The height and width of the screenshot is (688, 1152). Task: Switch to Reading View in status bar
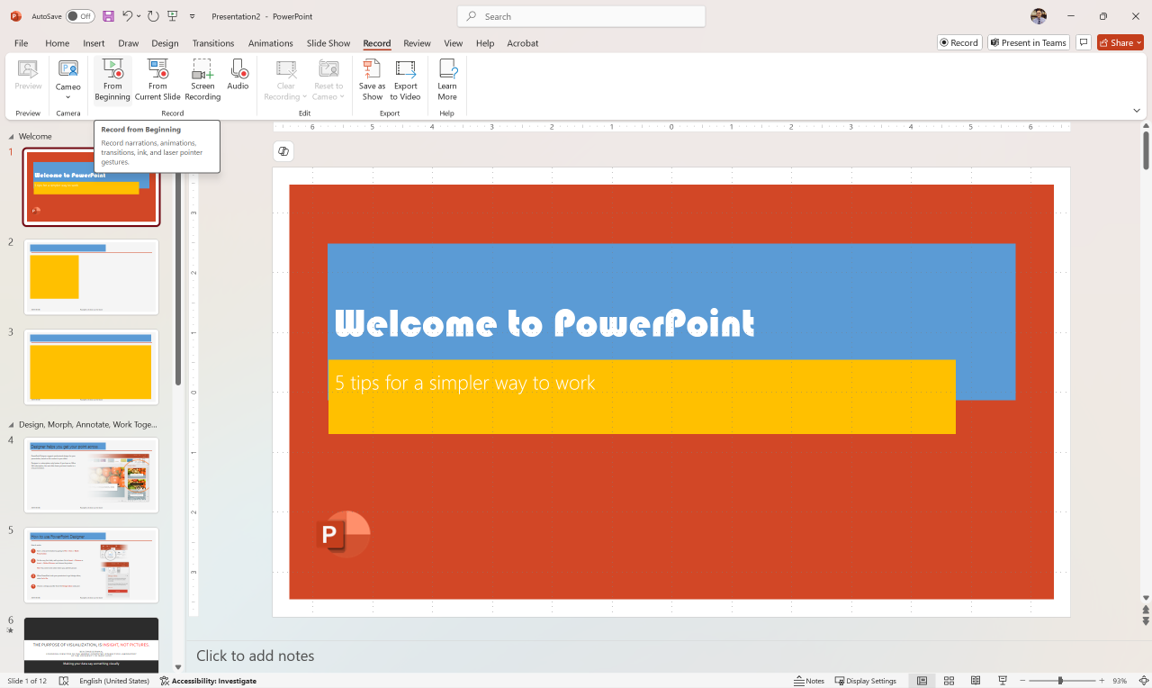click(x=976, y=681)
